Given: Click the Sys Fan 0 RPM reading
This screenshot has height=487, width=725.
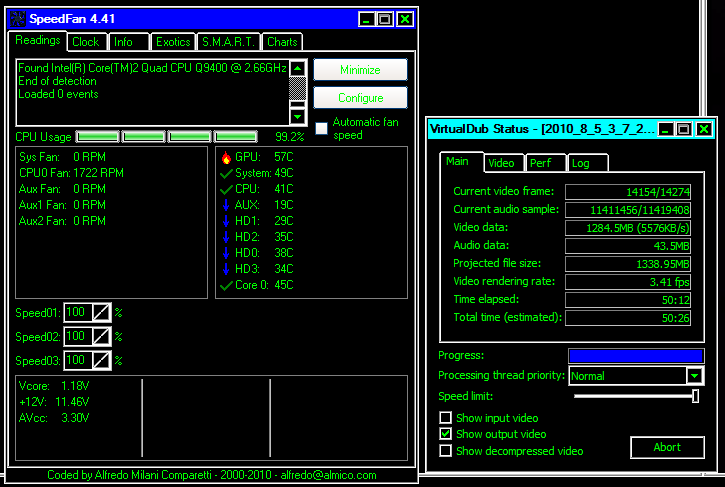Looking at the screenshot, I should pos(62,157).
